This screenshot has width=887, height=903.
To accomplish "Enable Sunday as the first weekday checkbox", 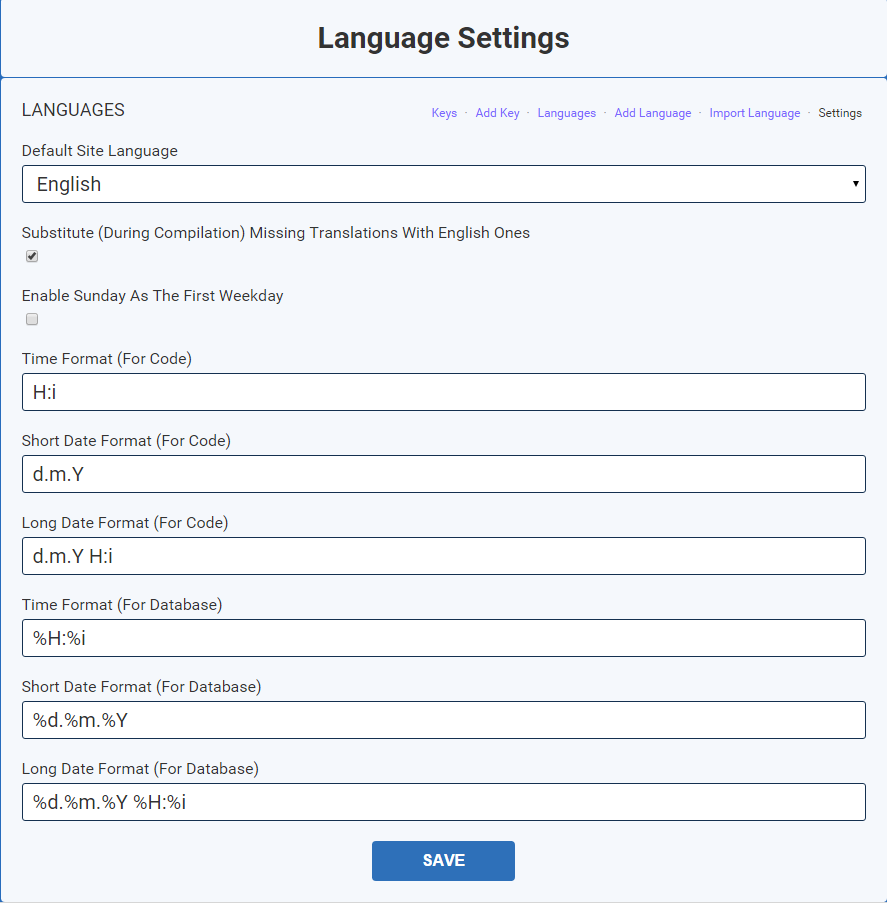I will [x=32, y=320].
